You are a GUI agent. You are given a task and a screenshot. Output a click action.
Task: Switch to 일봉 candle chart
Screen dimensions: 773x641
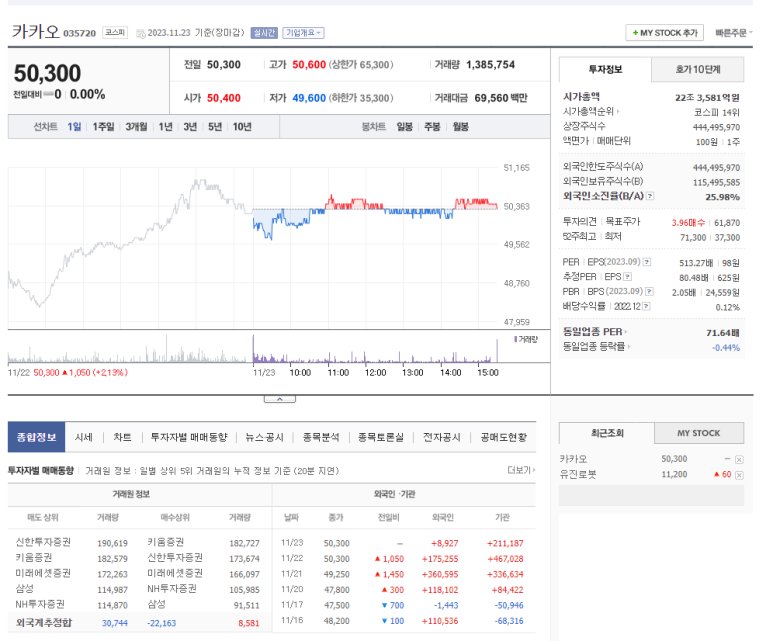[x=404, y=127]
